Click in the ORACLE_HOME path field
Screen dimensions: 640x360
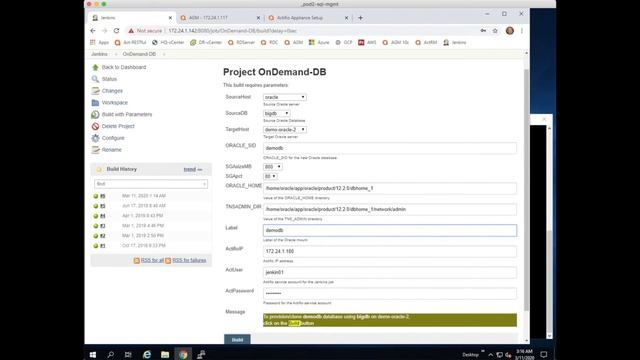[390, 189]
